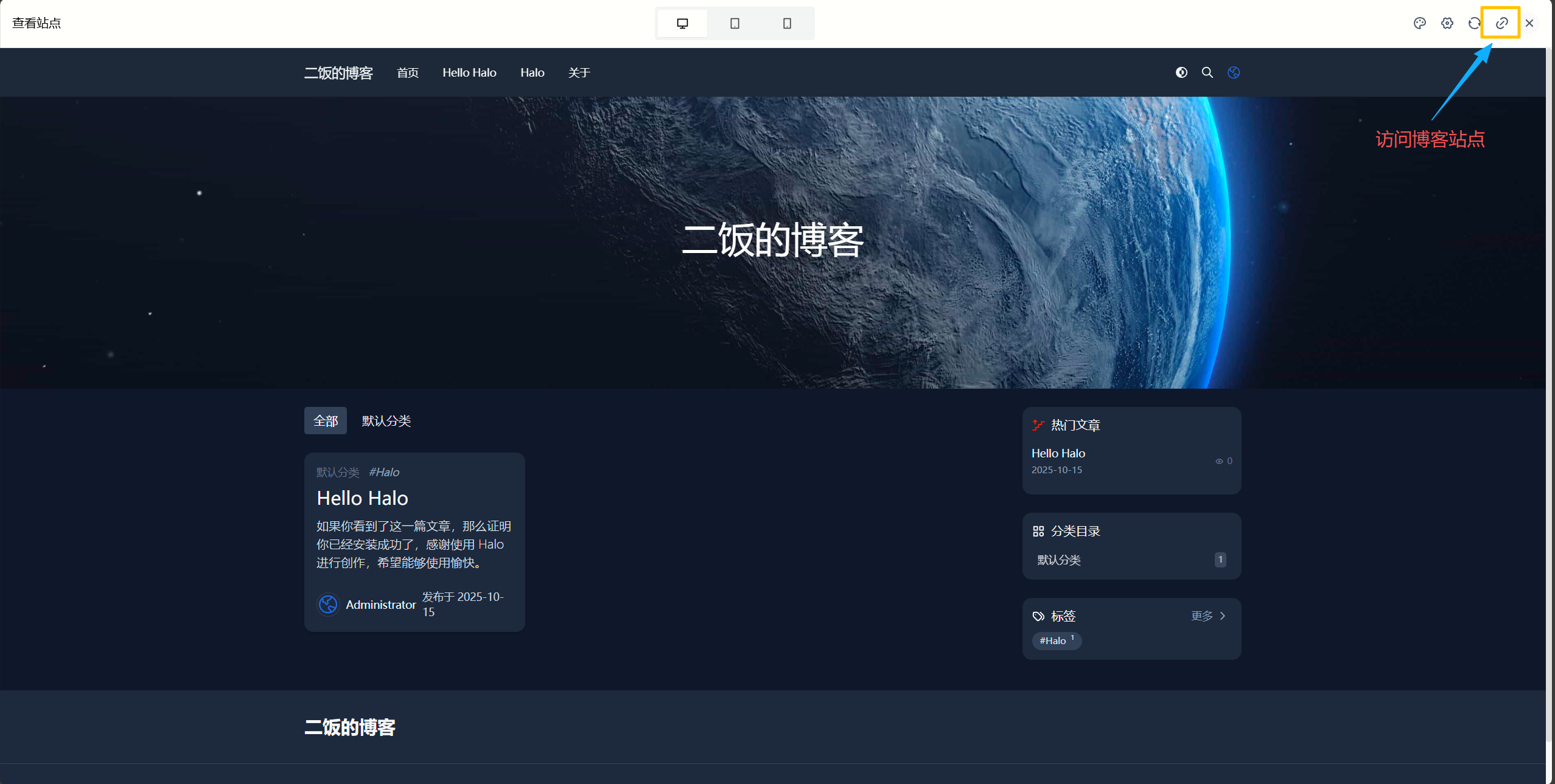Click the Administrator author avatar
1555x784 pixels.
point(328,604)
